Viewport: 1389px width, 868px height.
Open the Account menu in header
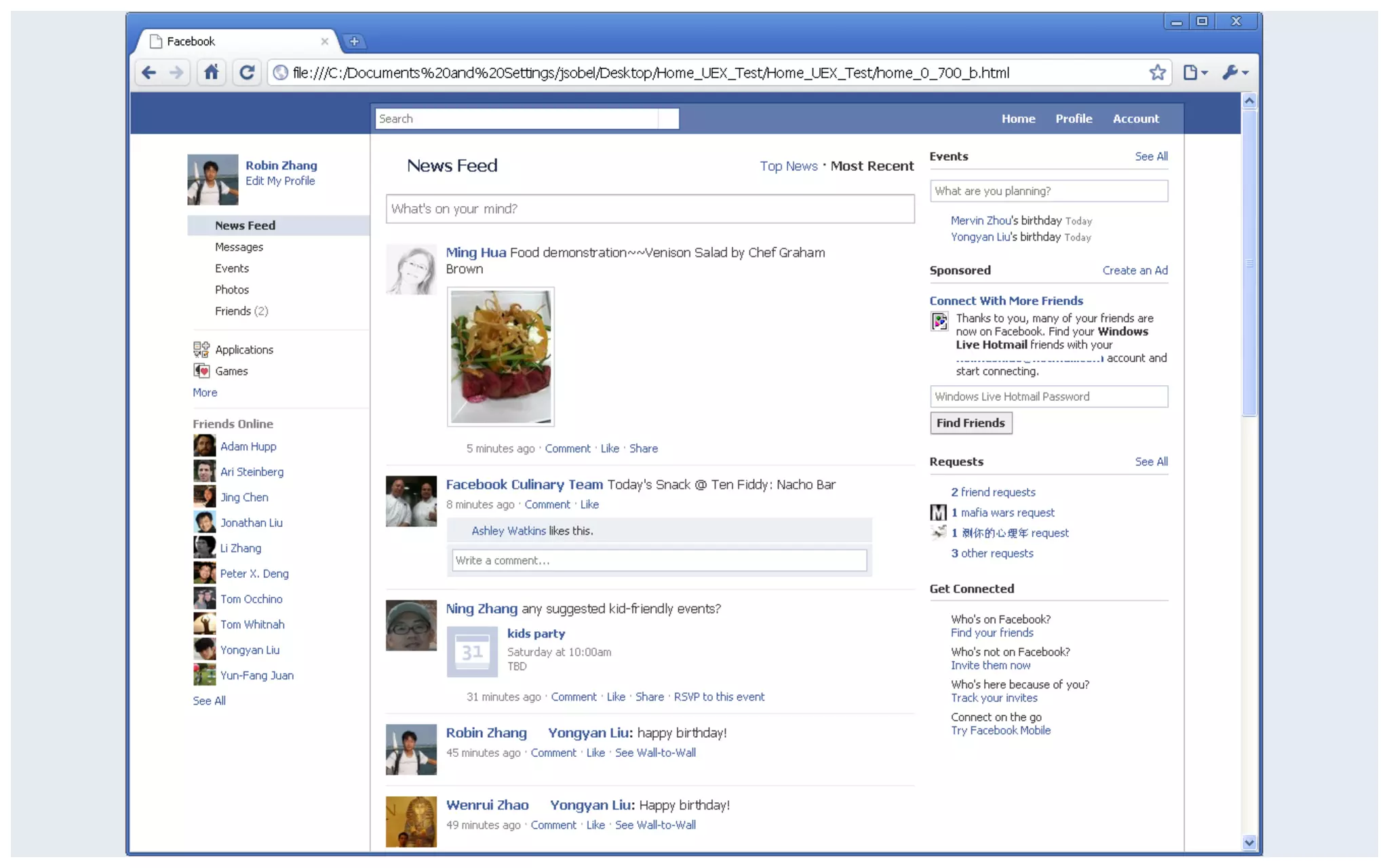tap(1135, 119)
